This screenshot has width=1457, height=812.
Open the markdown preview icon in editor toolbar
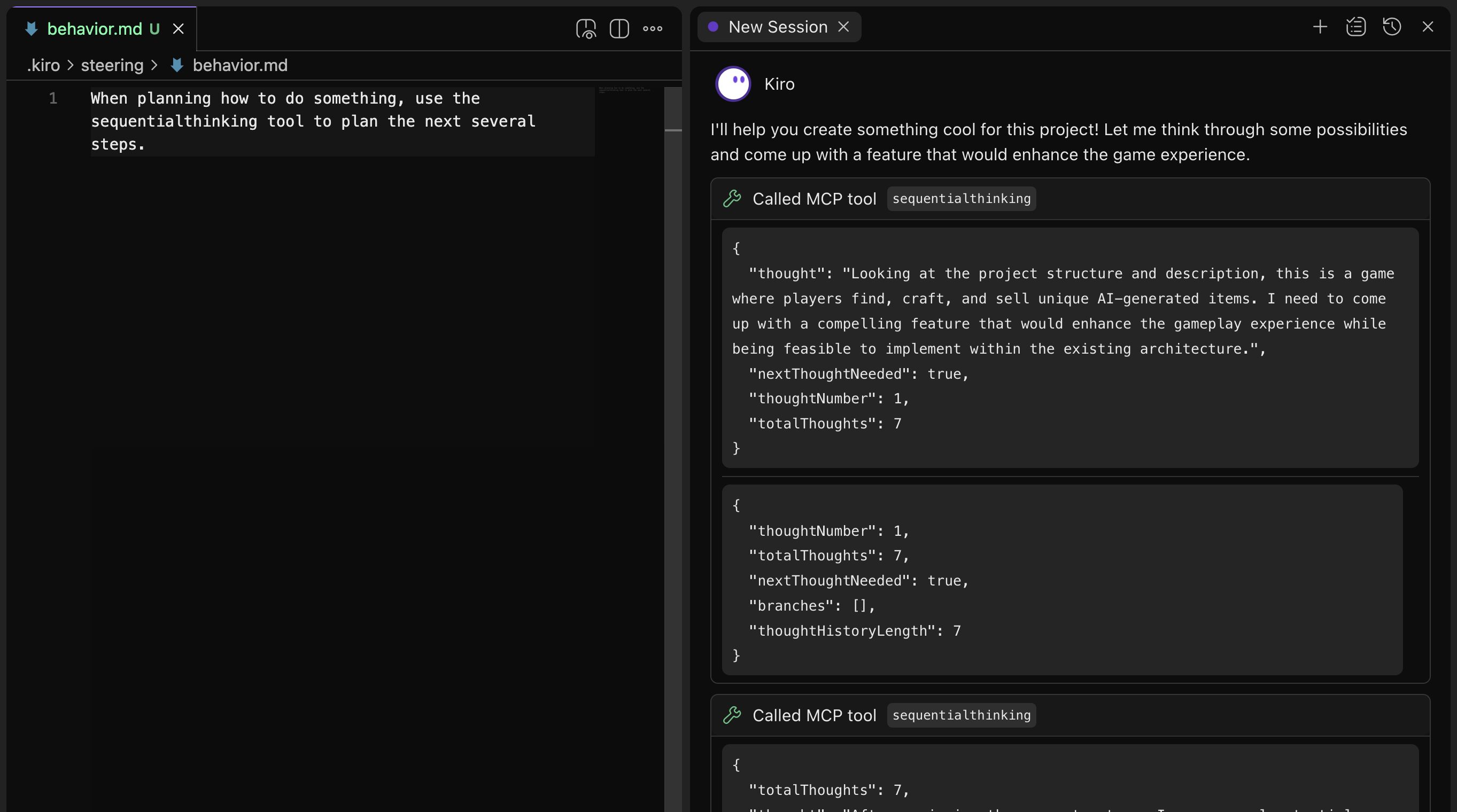point(586,28)
